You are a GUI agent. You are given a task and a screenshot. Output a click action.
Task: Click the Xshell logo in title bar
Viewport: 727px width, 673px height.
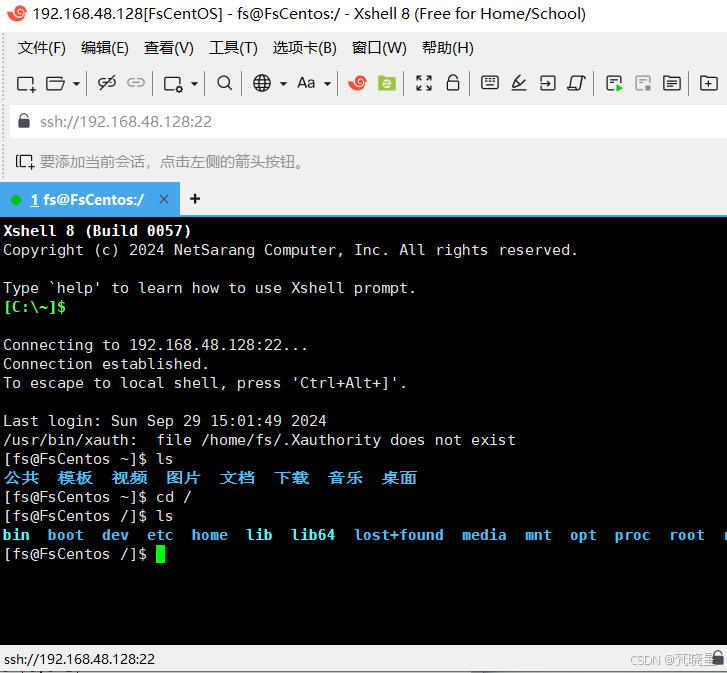tap(17, 13)
